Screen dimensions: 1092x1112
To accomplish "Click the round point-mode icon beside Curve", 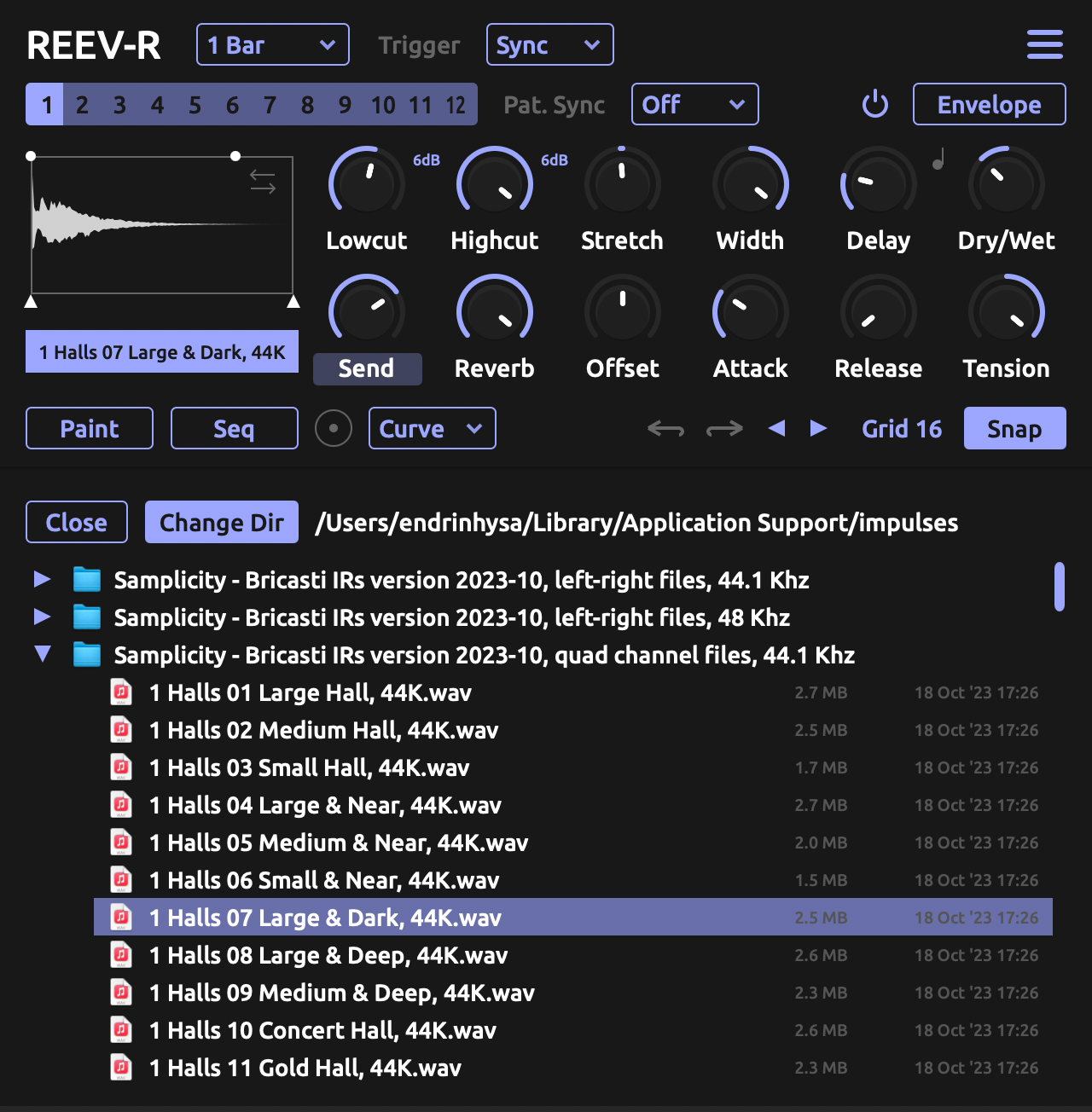I will pyautogui.click(x=334, y=428).
